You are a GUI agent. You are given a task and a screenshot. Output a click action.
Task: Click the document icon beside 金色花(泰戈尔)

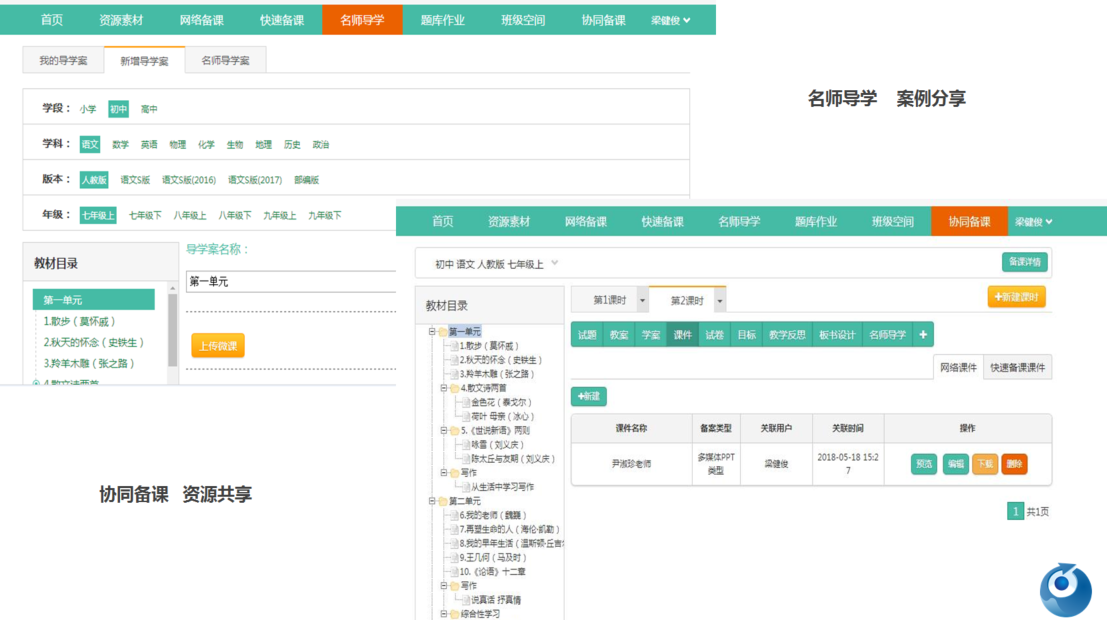click(464, 402)
